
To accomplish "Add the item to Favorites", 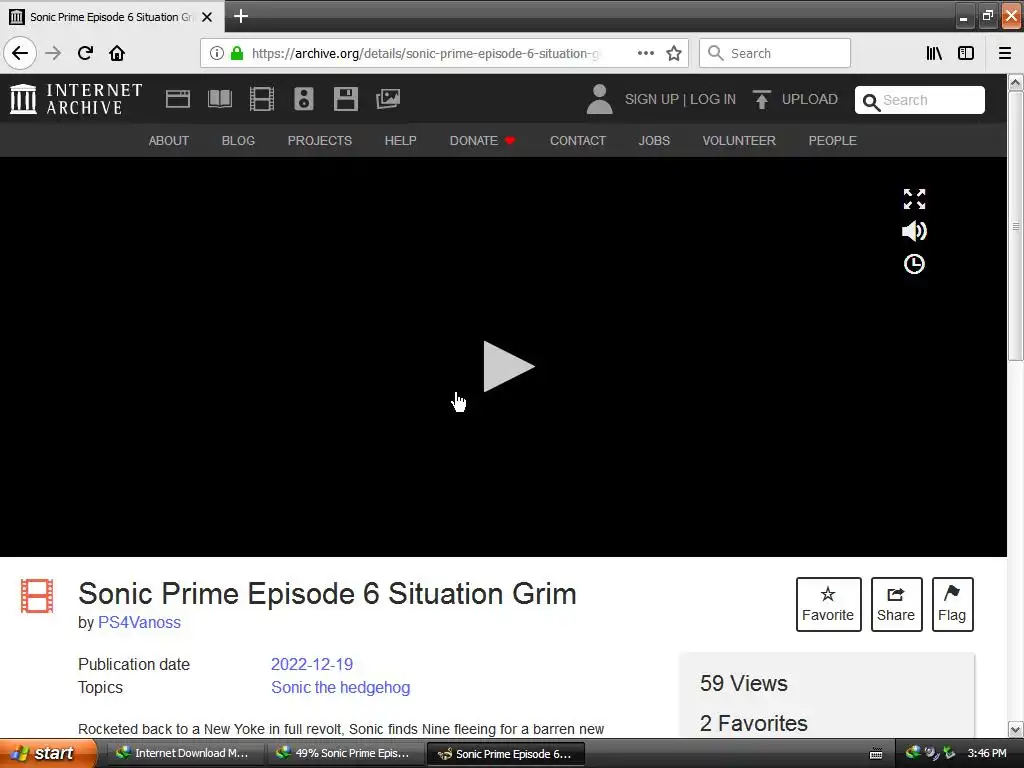I will click(828, 604).
